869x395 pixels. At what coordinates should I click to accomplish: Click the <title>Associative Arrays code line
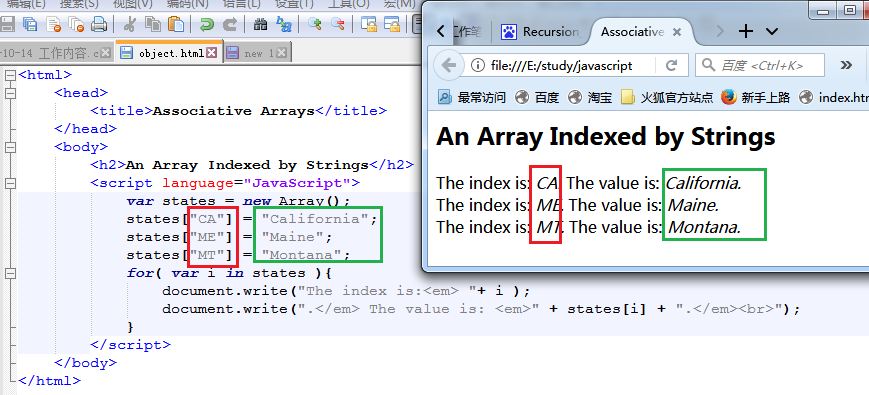click(x=238, y=111)
